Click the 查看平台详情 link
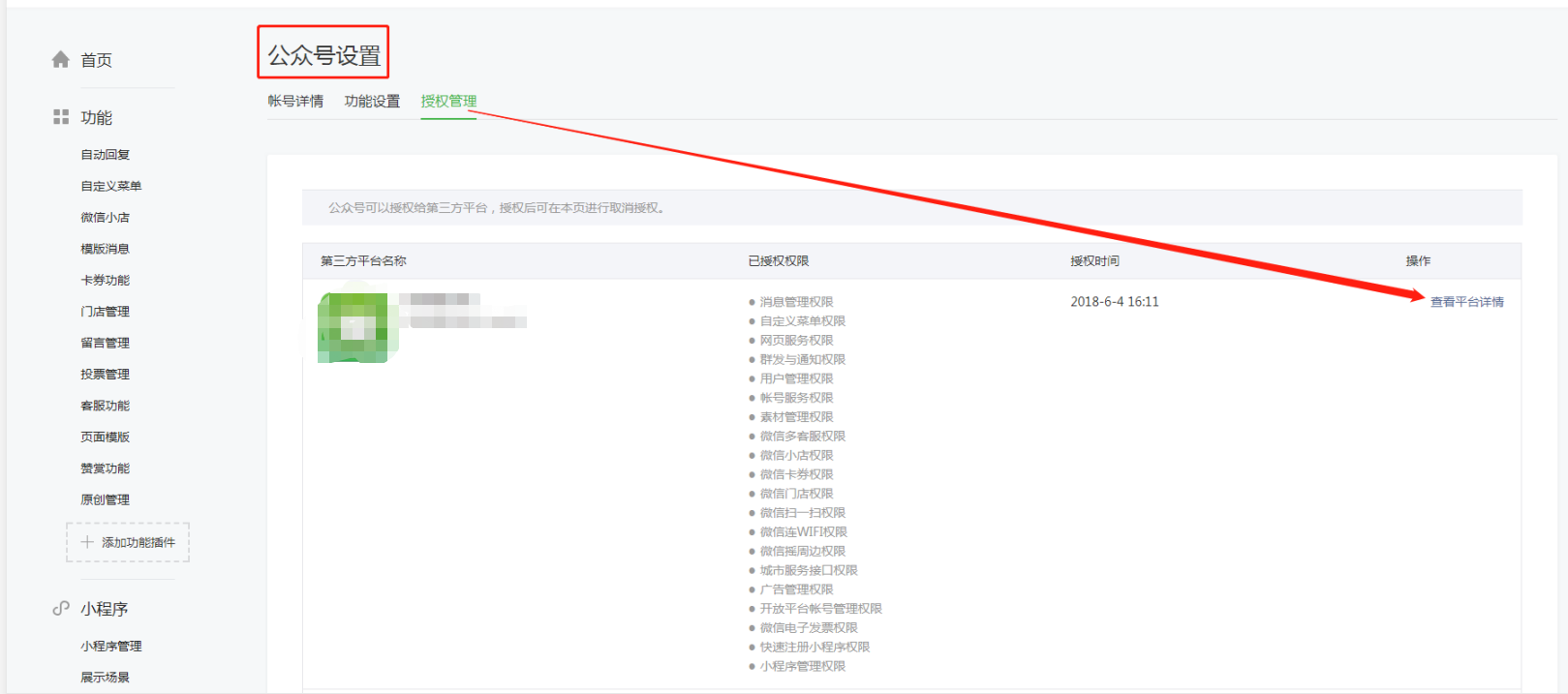The width and height of the screenshot is (1568, 694). (1467, 302)
